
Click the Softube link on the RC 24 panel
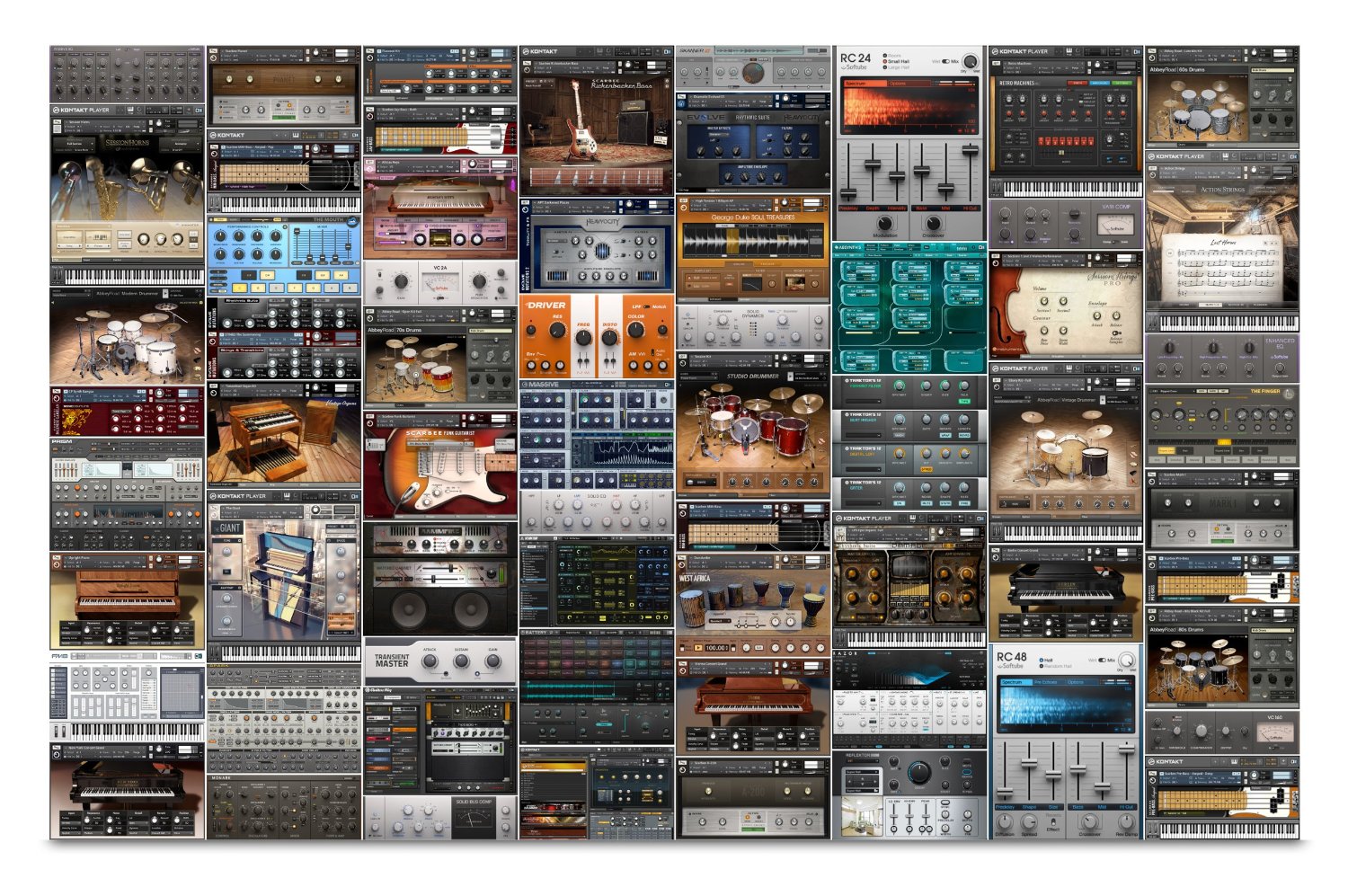pos(855,67)
